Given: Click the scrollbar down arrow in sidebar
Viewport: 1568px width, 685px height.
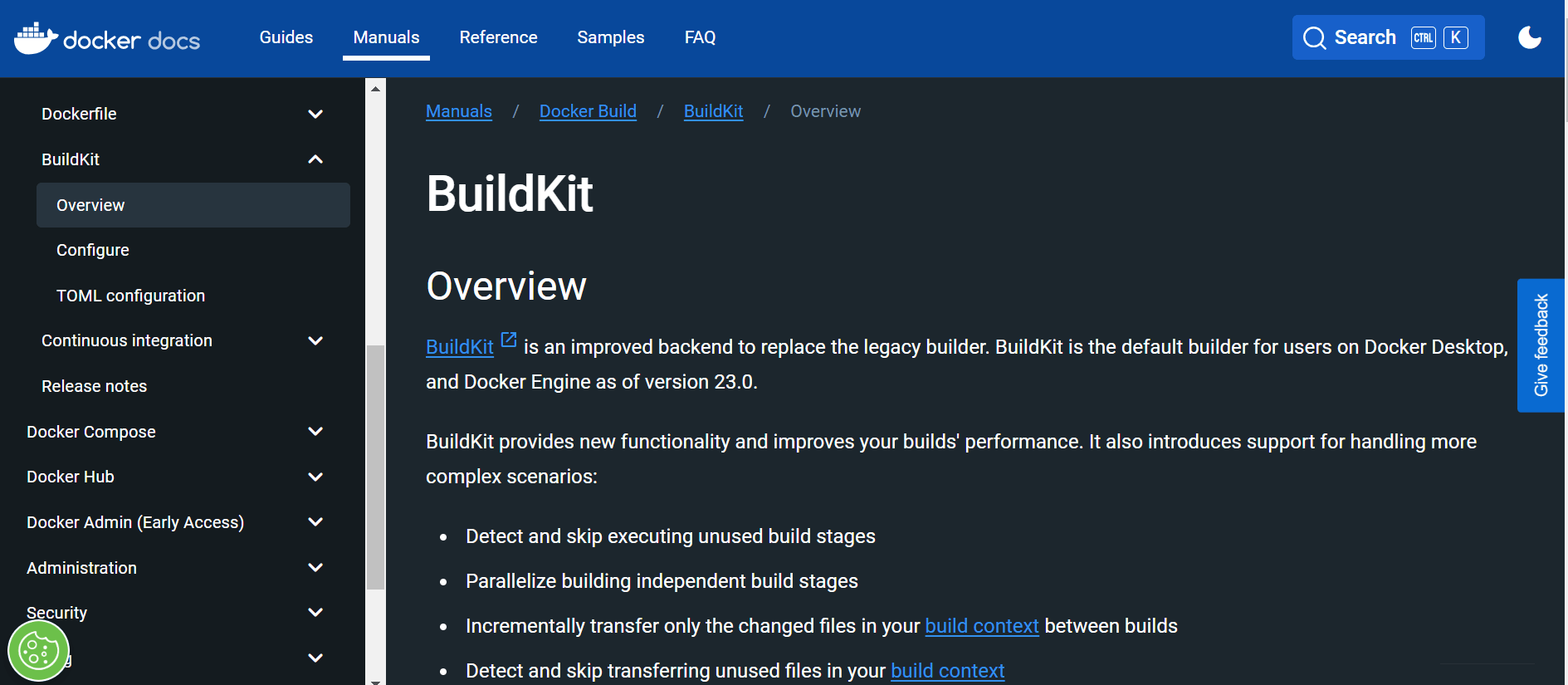Looking at the screenshot, I should 375,681.
